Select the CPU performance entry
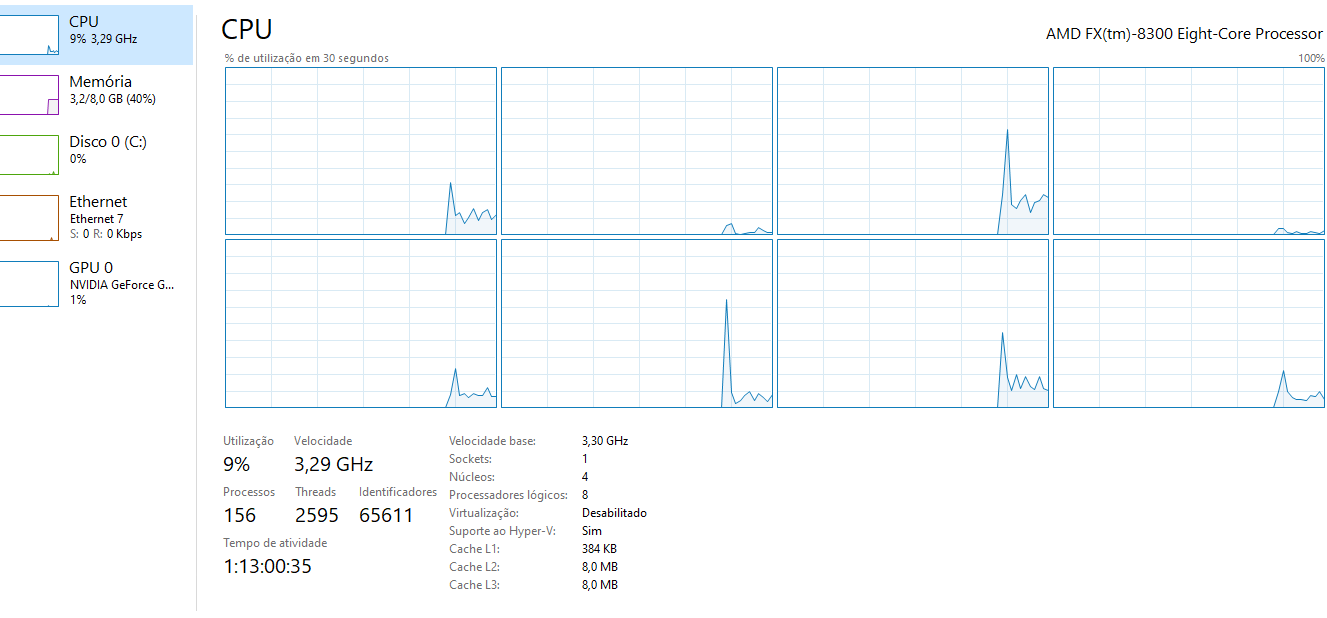1327x618 pixels. click(x=96, y=35)
